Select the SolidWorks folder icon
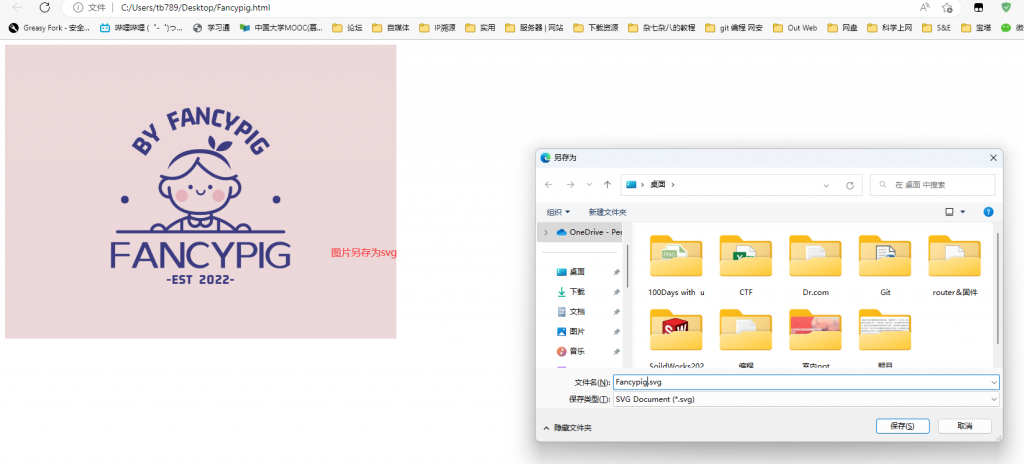 (676, 330)
